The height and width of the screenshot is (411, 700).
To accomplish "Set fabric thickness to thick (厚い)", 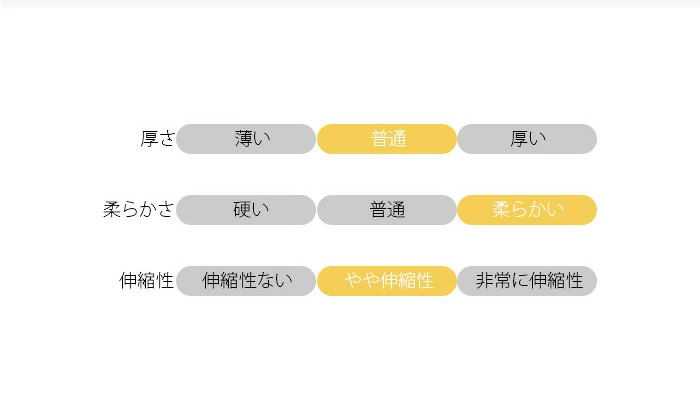I will coord(527,139).
